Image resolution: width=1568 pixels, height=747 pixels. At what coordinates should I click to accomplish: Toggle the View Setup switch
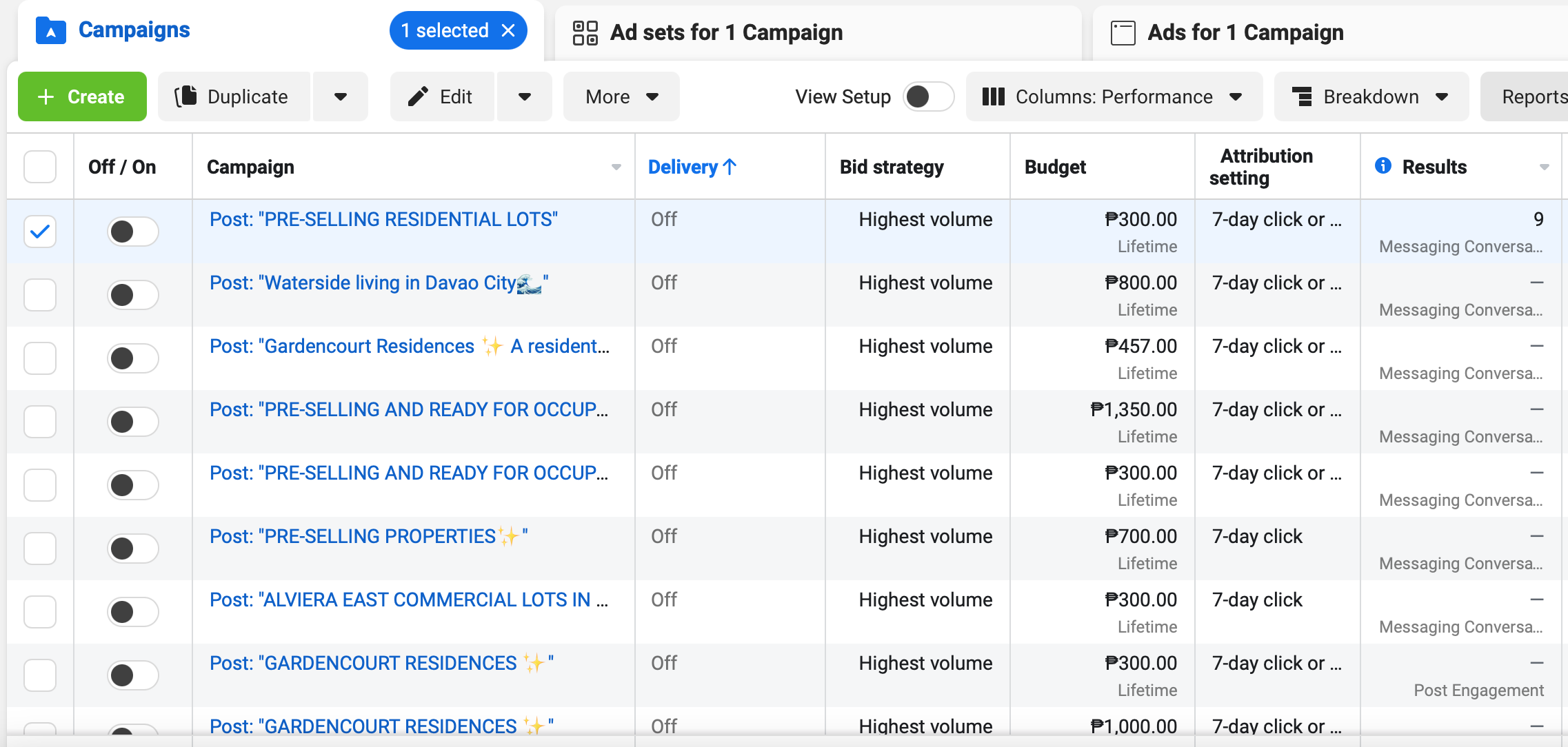(927, 96)
